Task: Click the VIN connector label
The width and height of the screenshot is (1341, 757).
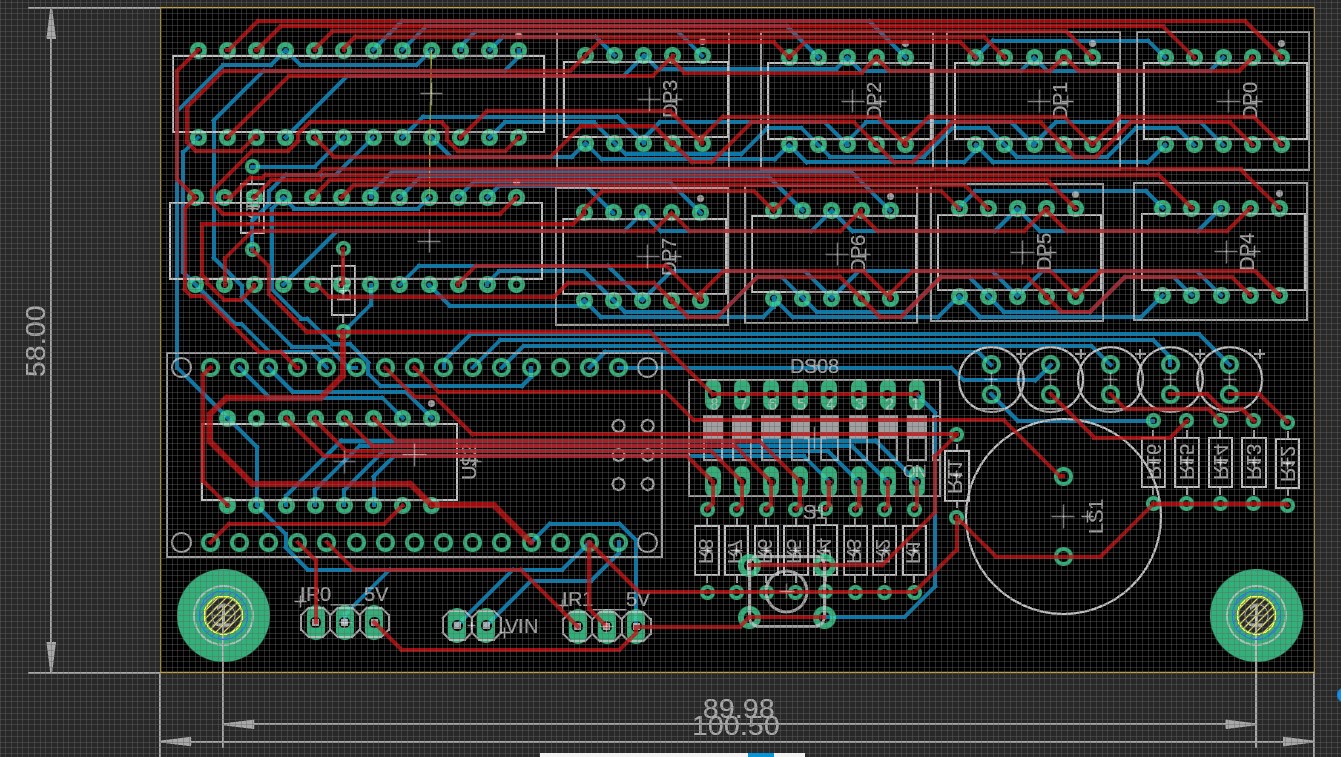Action: 520,627
